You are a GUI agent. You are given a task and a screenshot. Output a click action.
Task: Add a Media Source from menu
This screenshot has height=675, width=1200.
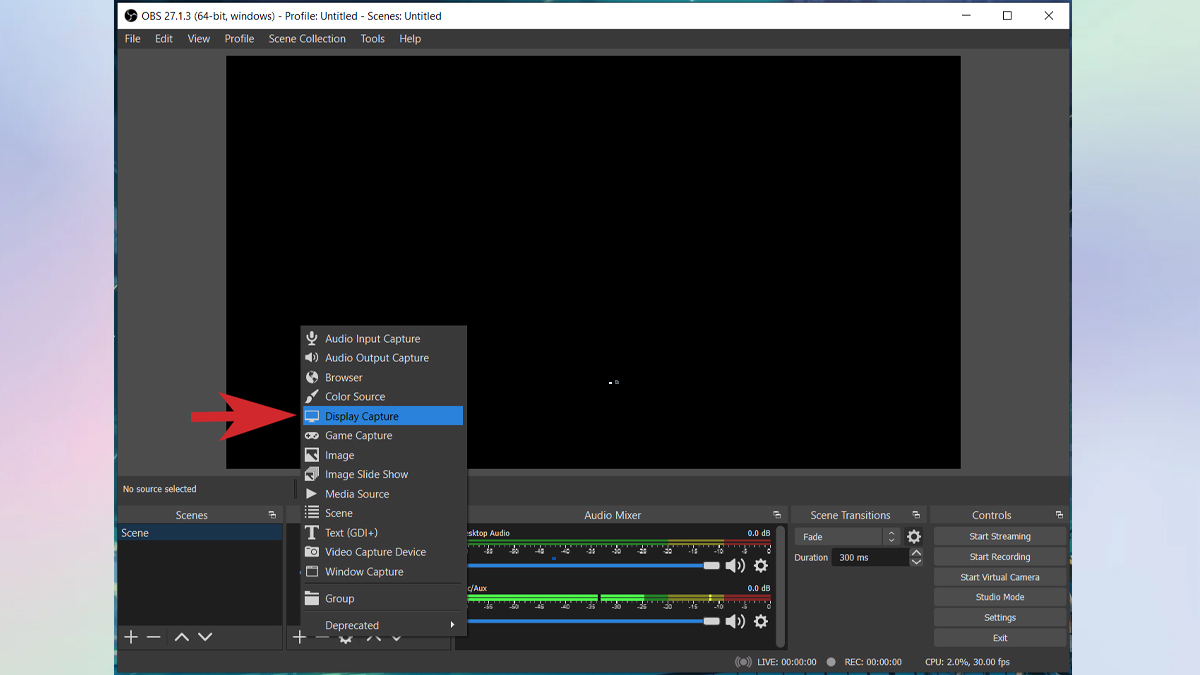click(x=383, y=494)
